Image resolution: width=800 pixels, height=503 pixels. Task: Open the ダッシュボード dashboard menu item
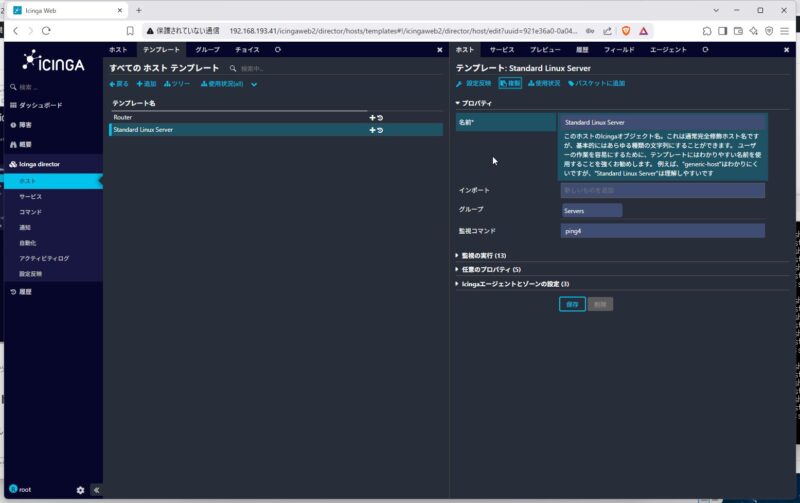tap(36, 105)
